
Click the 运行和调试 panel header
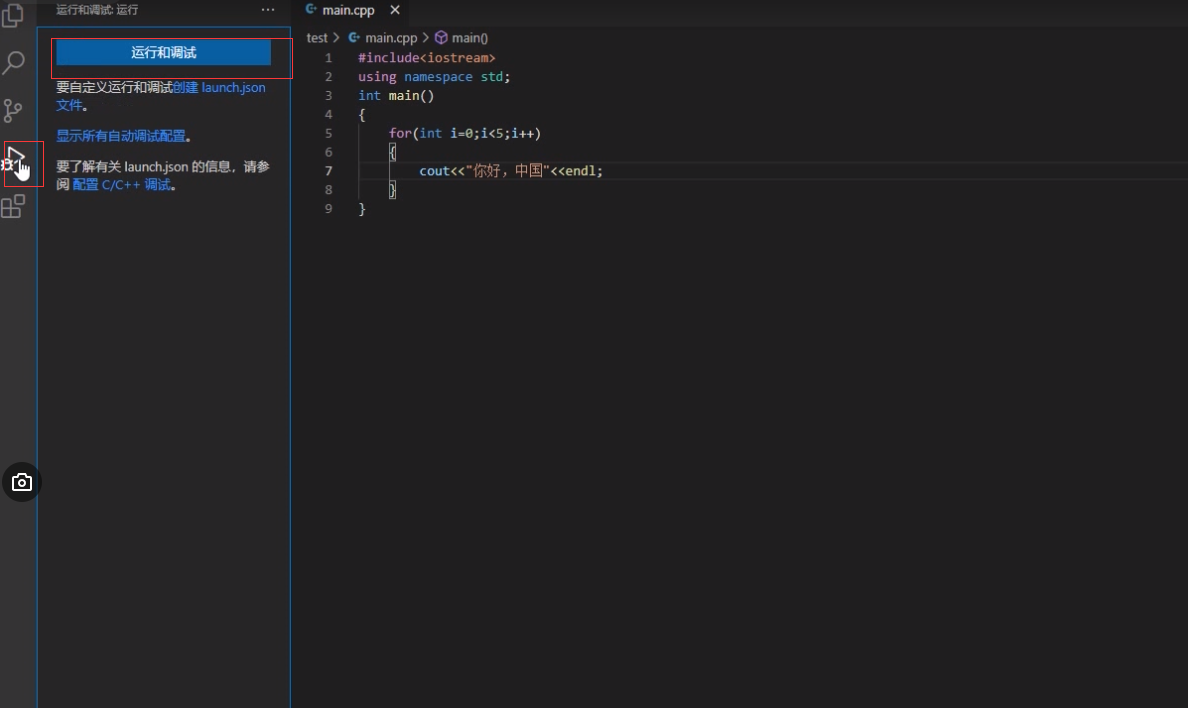[164, 52]
